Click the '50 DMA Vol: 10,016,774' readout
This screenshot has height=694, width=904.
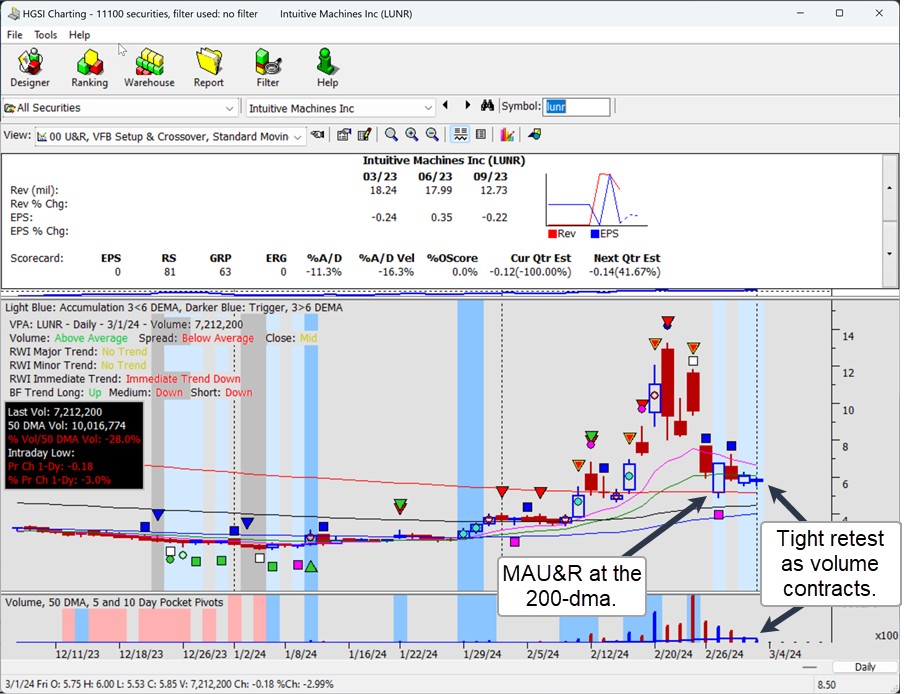click(x=66, y=426)
